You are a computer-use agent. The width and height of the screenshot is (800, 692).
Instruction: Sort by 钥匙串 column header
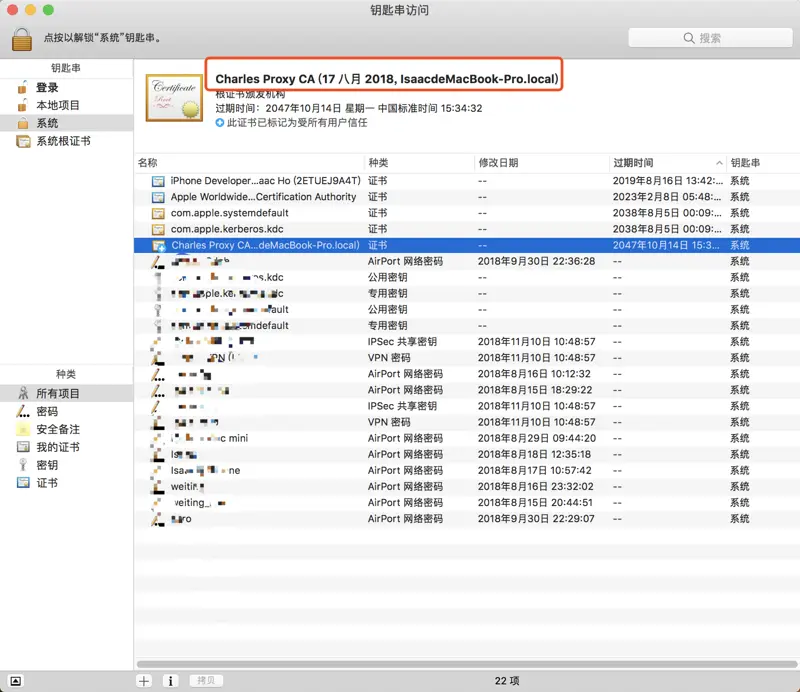click(763, 163)
